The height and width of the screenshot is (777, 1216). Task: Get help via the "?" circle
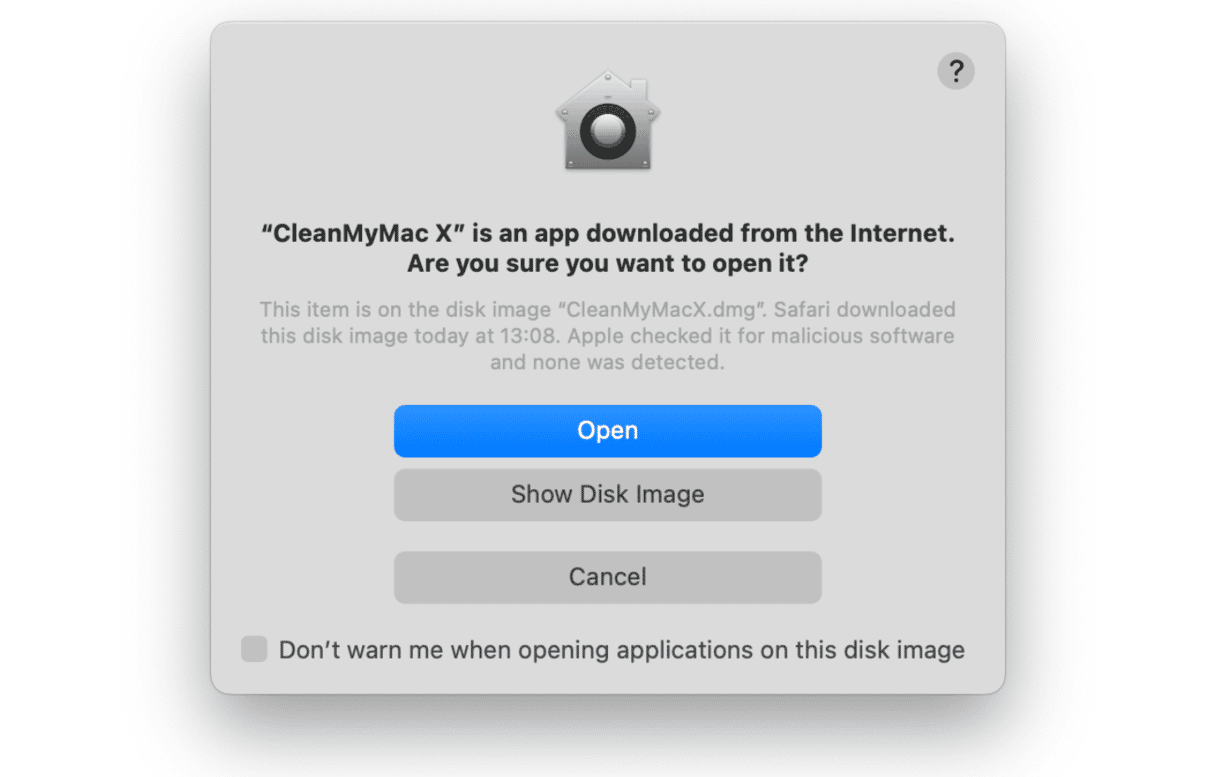click(956, 71)
